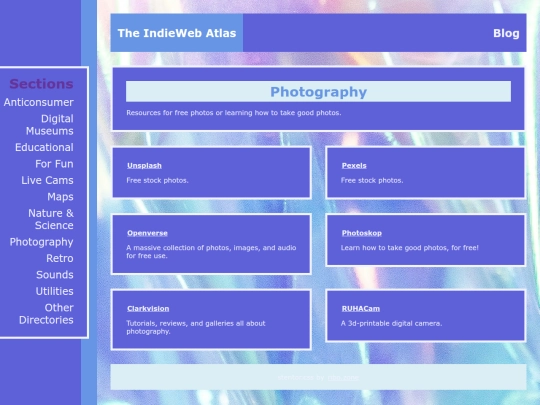Click "A 3d-printable digital camera" text
This screenshot has height=405, width=540.
(391, 323)
